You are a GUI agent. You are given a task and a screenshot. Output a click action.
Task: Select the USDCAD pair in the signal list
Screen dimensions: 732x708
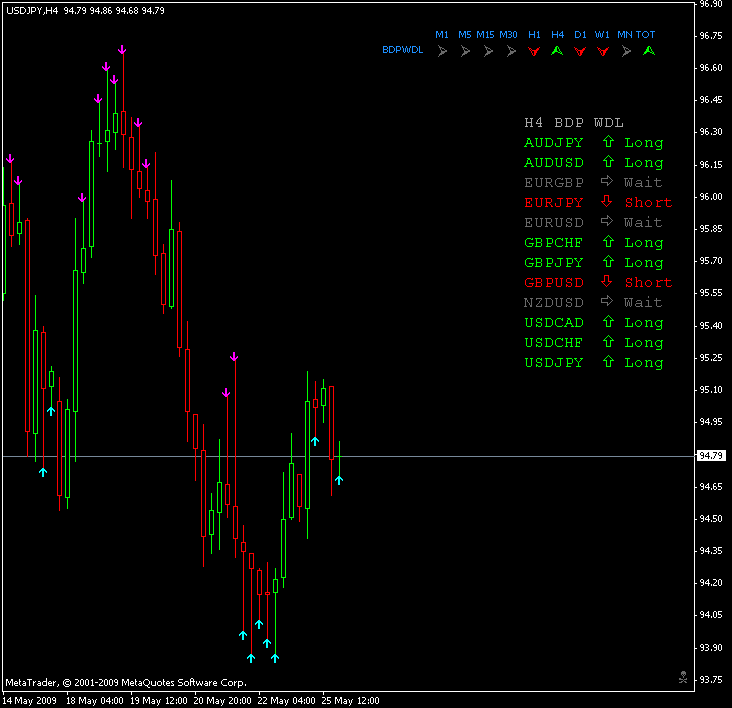coord(553,323)
